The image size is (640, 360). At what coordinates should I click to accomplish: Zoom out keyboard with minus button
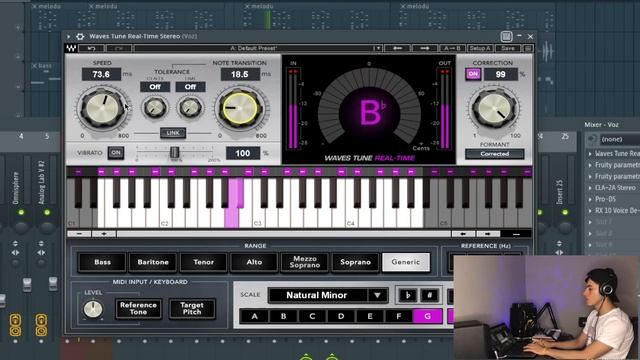pyautogui.click(x=79, y=234)
